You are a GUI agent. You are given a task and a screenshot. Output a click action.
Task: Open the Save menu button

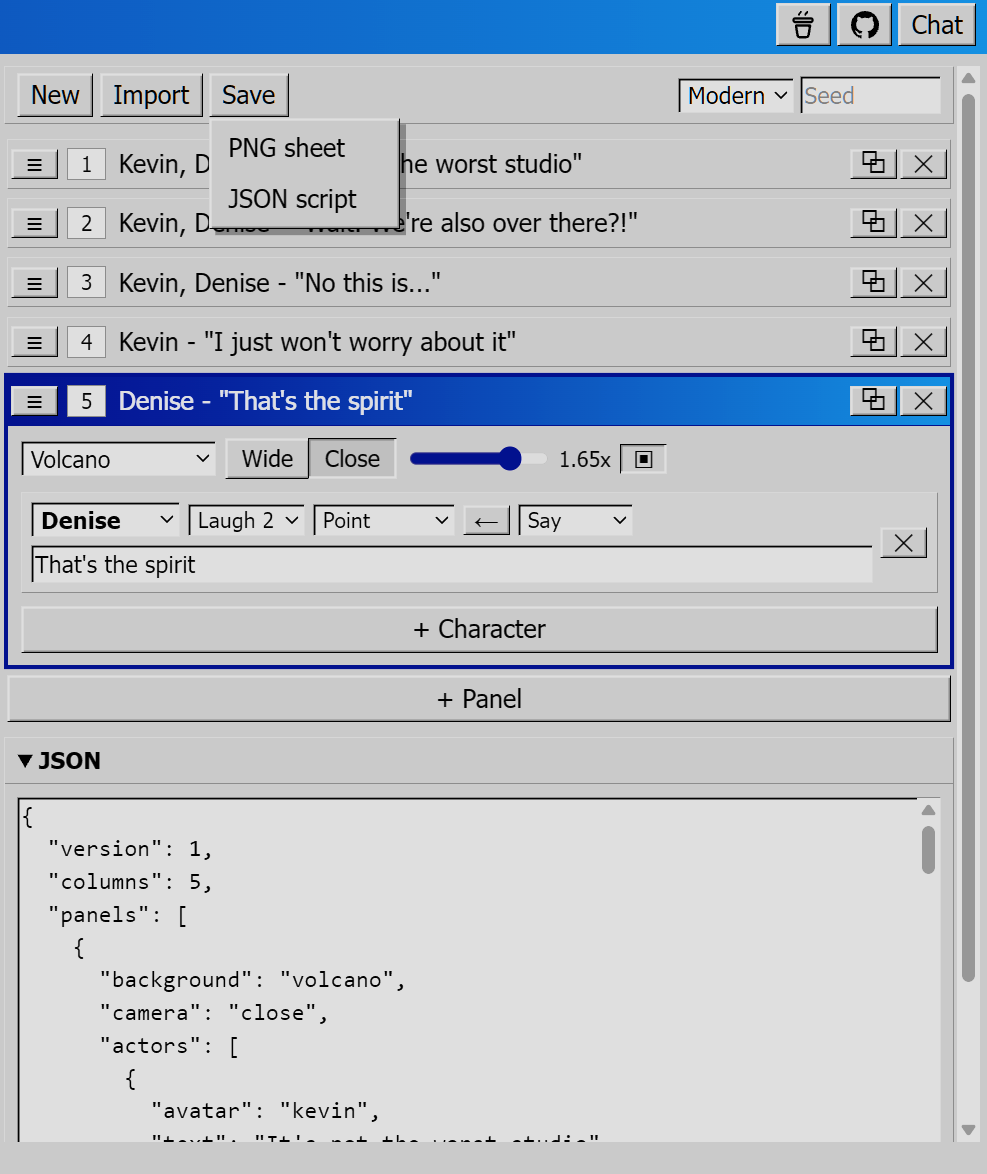[x=249, y=95]
